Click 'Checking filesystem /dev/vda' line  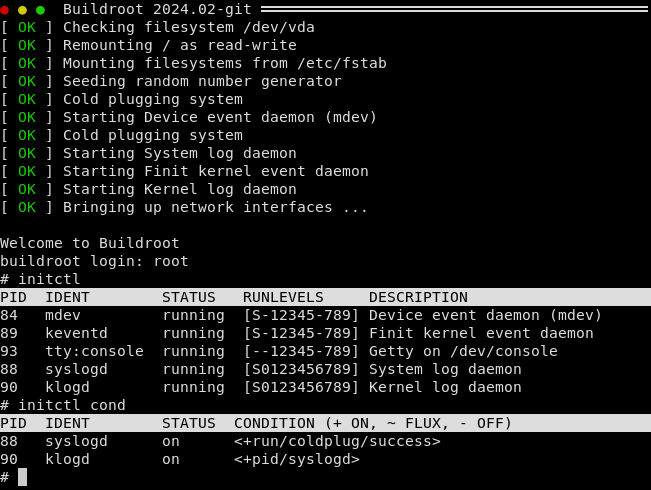tap(188, 27)
